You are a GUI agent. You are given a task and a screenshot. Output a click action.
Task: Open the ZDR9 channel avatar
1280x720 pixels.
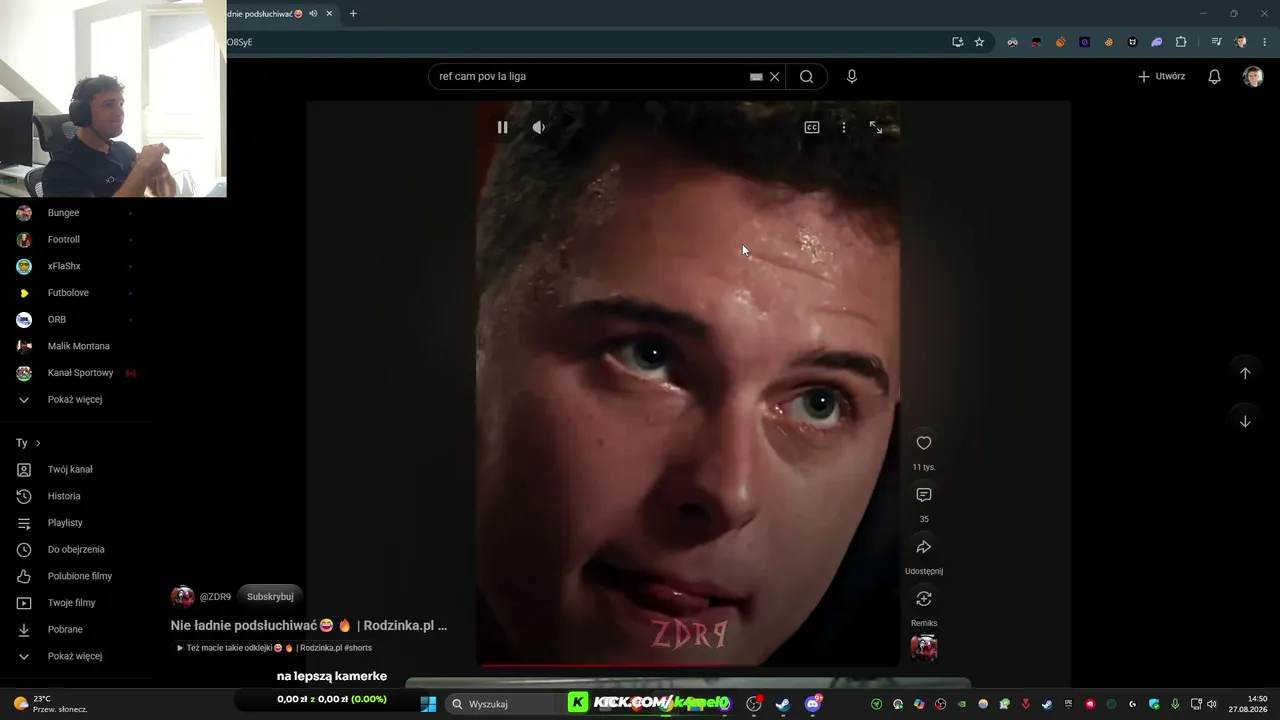183,597
